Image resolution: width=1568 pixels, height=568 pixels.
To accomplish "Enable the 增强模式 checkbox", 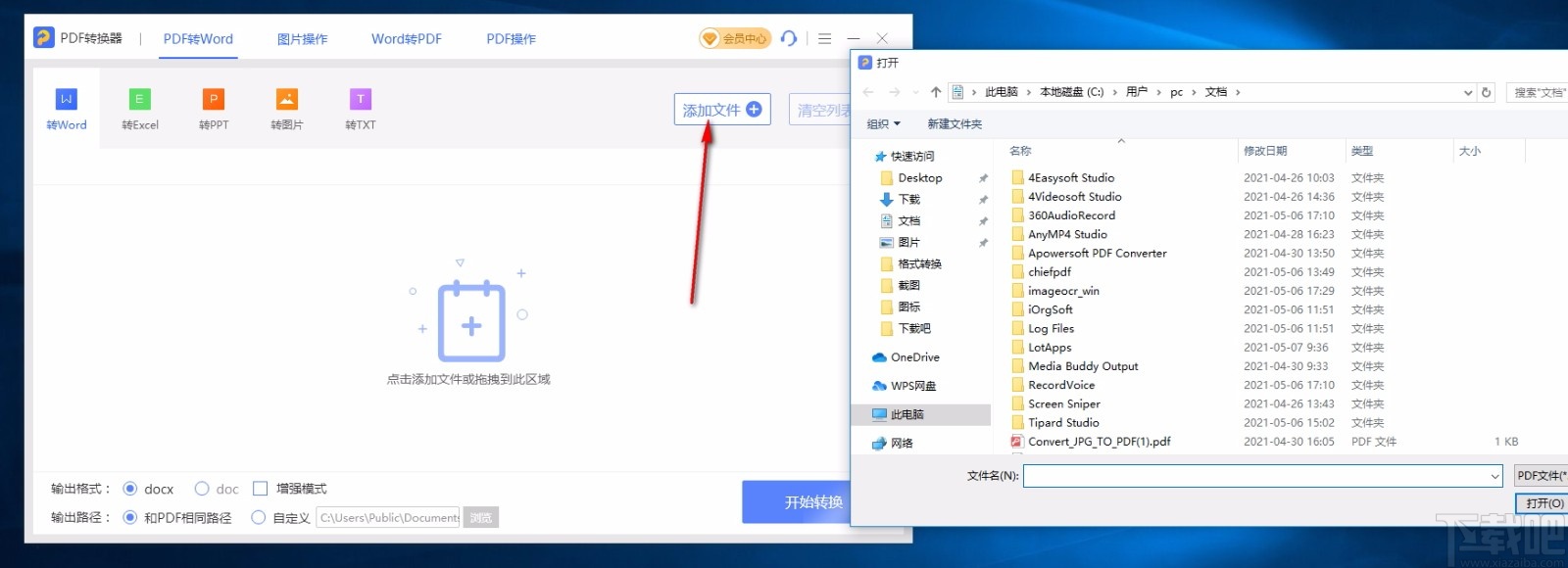I will (260, 489).
